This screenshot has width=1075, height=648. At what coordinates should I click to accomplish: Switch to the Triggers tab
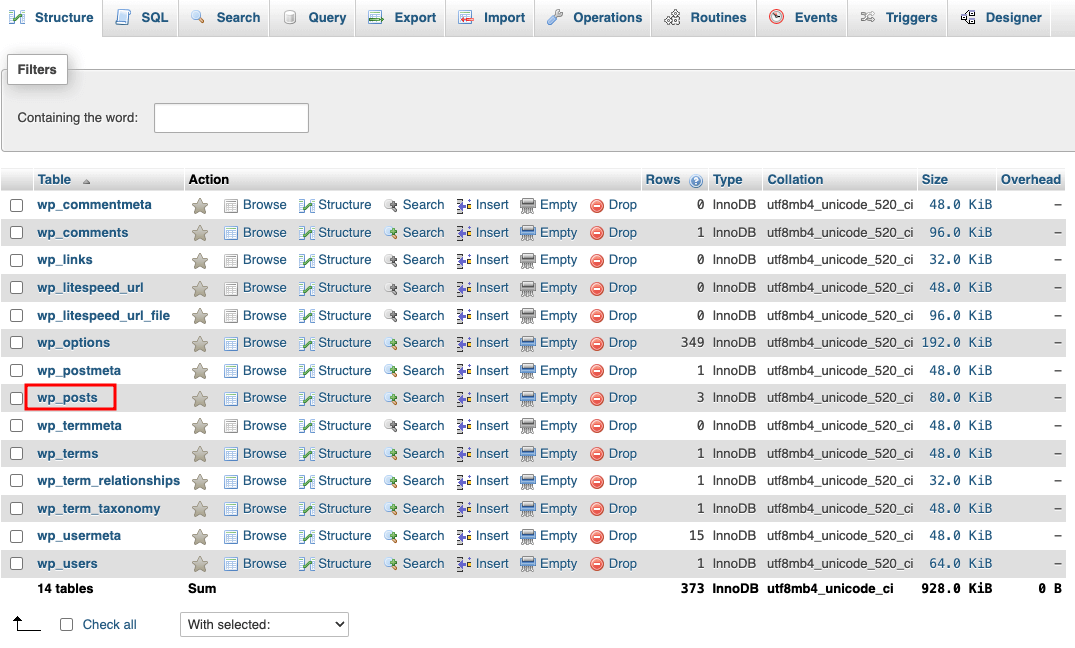pyautogui.click(x=897, y=17)
